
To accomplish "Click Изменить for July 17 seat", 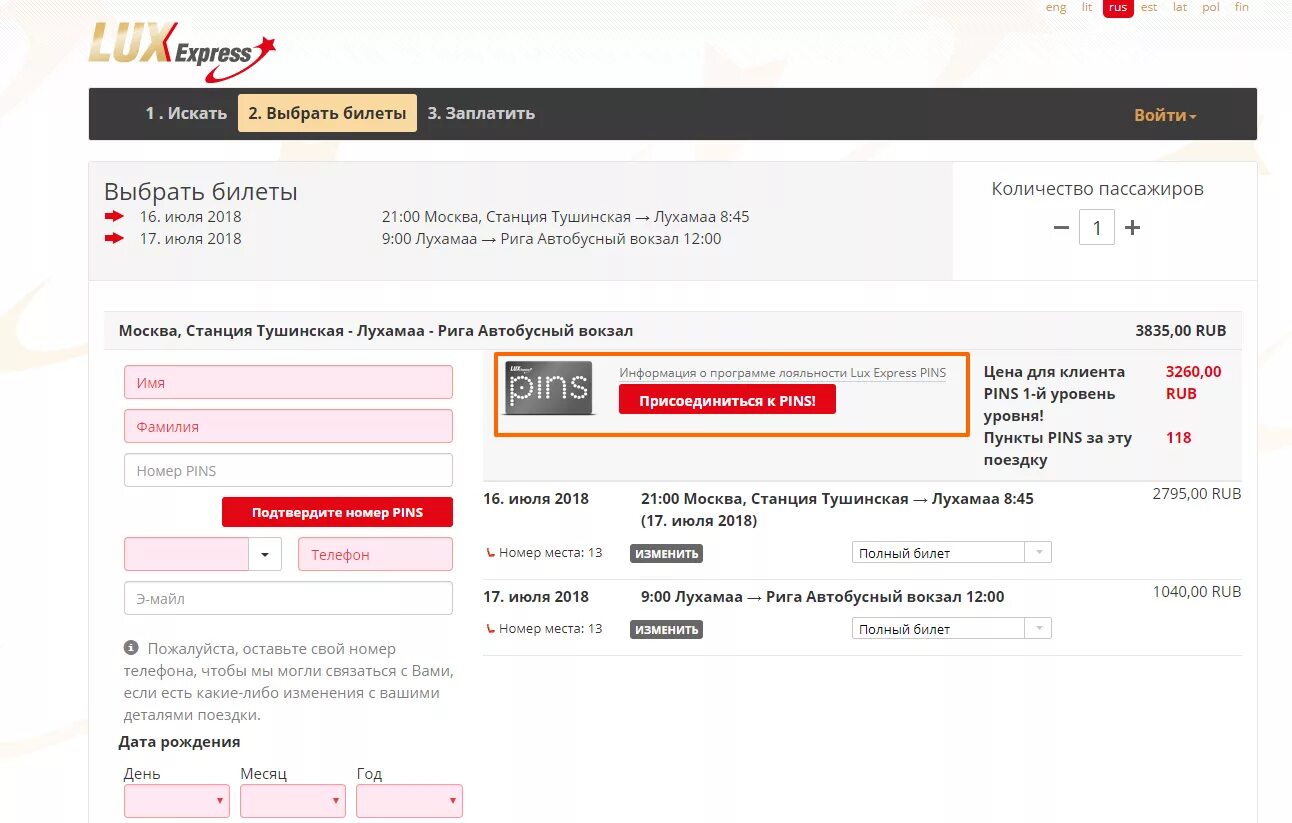I will pyautogui.click(x=666, y=629).
